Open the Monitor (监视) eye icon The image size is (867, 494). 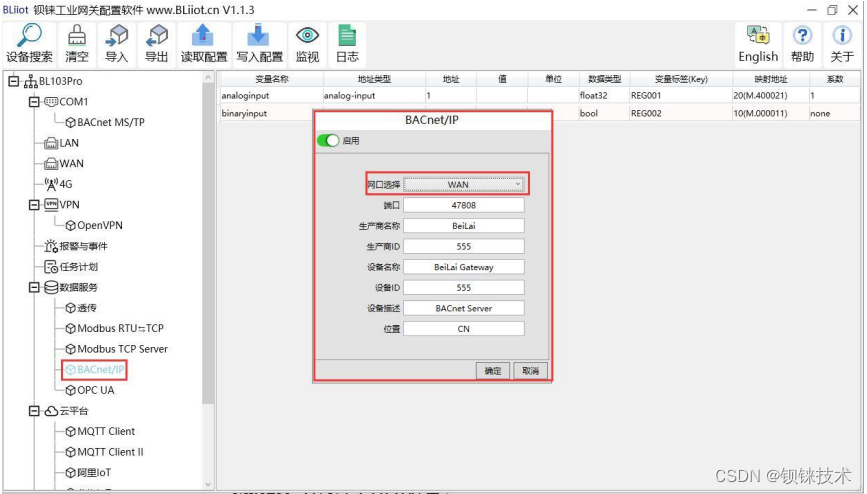[307, 36]
